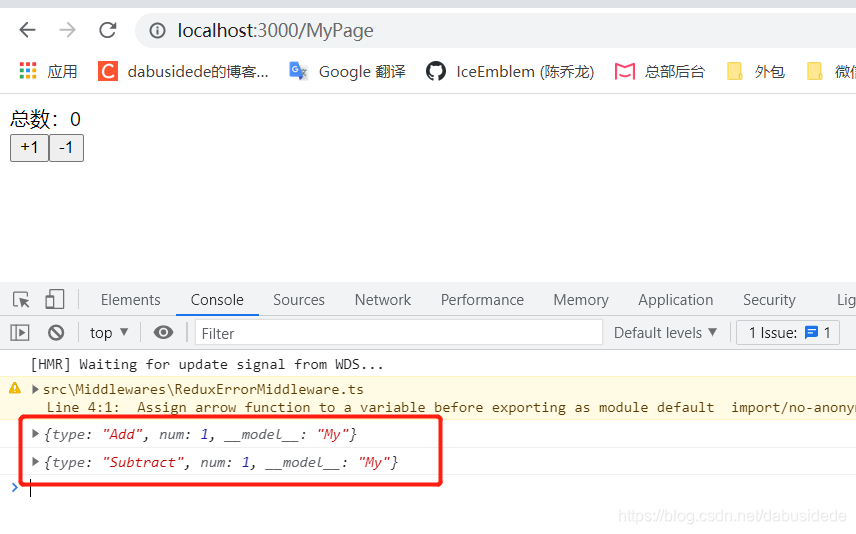Switch to the Console tab

217,300
